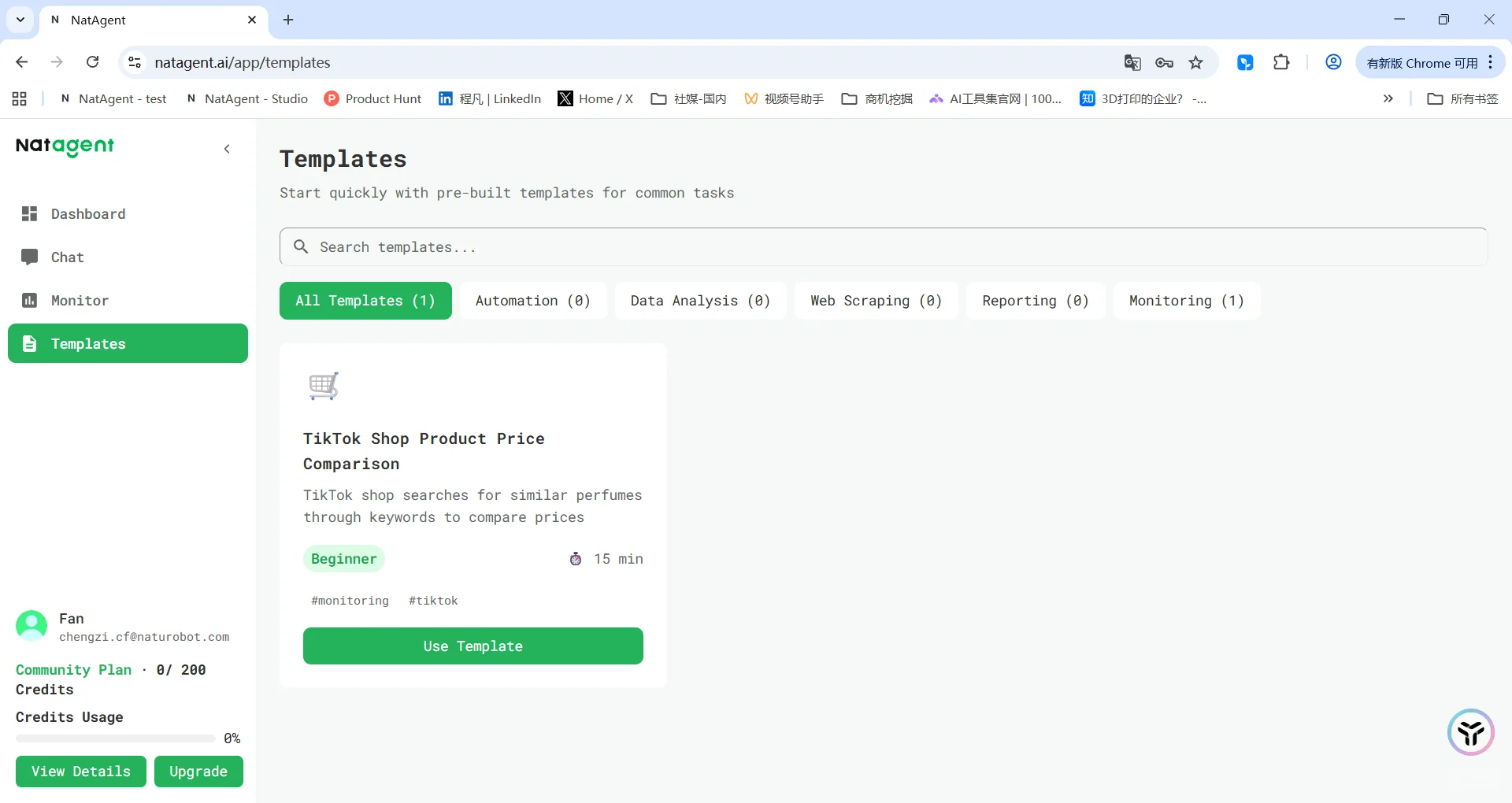Open the Monitor page
The image size is (1512, 803).
(128, 301)
